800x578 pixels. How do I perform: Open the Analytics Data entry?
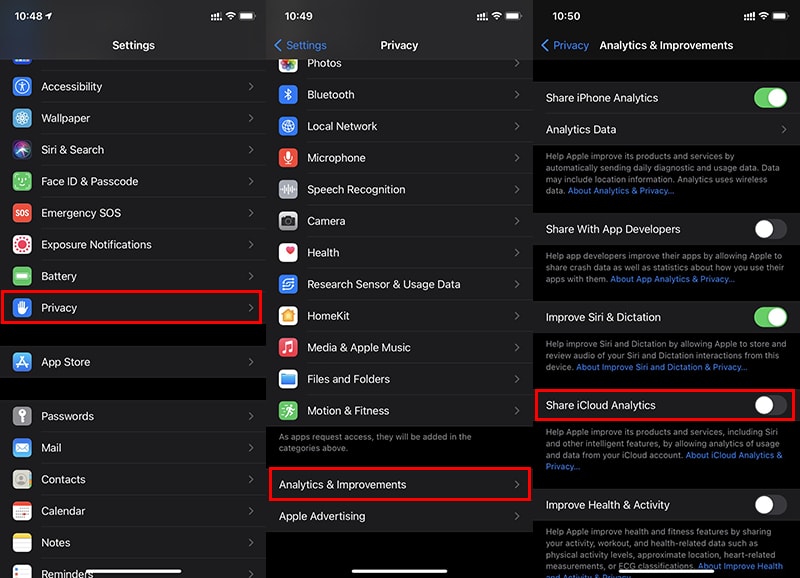[666, 130]
